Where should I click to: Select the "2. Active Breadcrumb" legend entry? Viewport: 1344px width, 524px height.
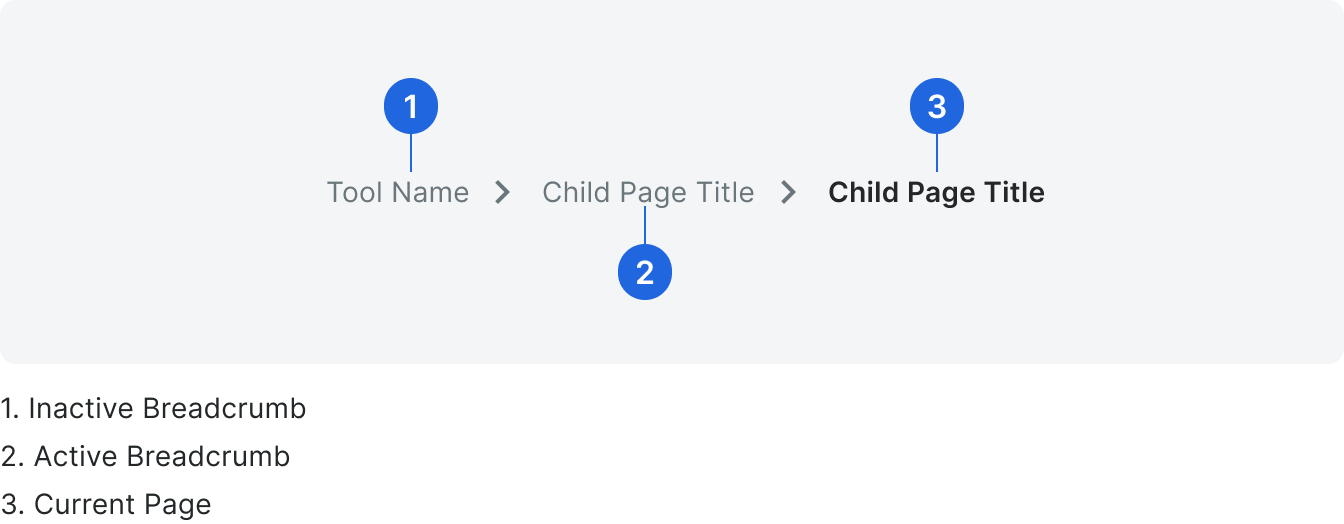145,457
